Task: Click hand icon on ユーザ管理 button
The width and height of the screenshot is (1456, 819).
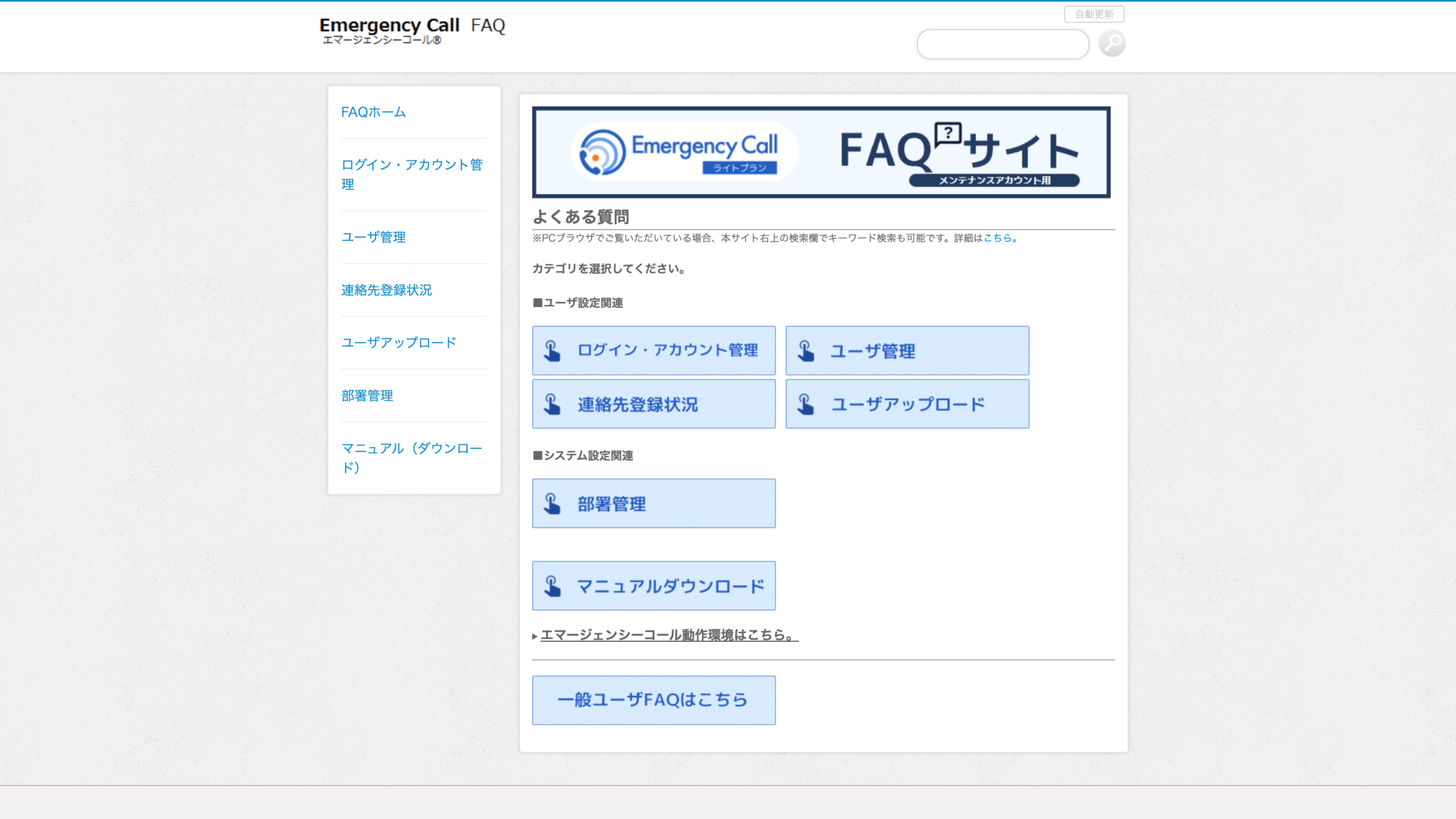Action: (806, 351)
